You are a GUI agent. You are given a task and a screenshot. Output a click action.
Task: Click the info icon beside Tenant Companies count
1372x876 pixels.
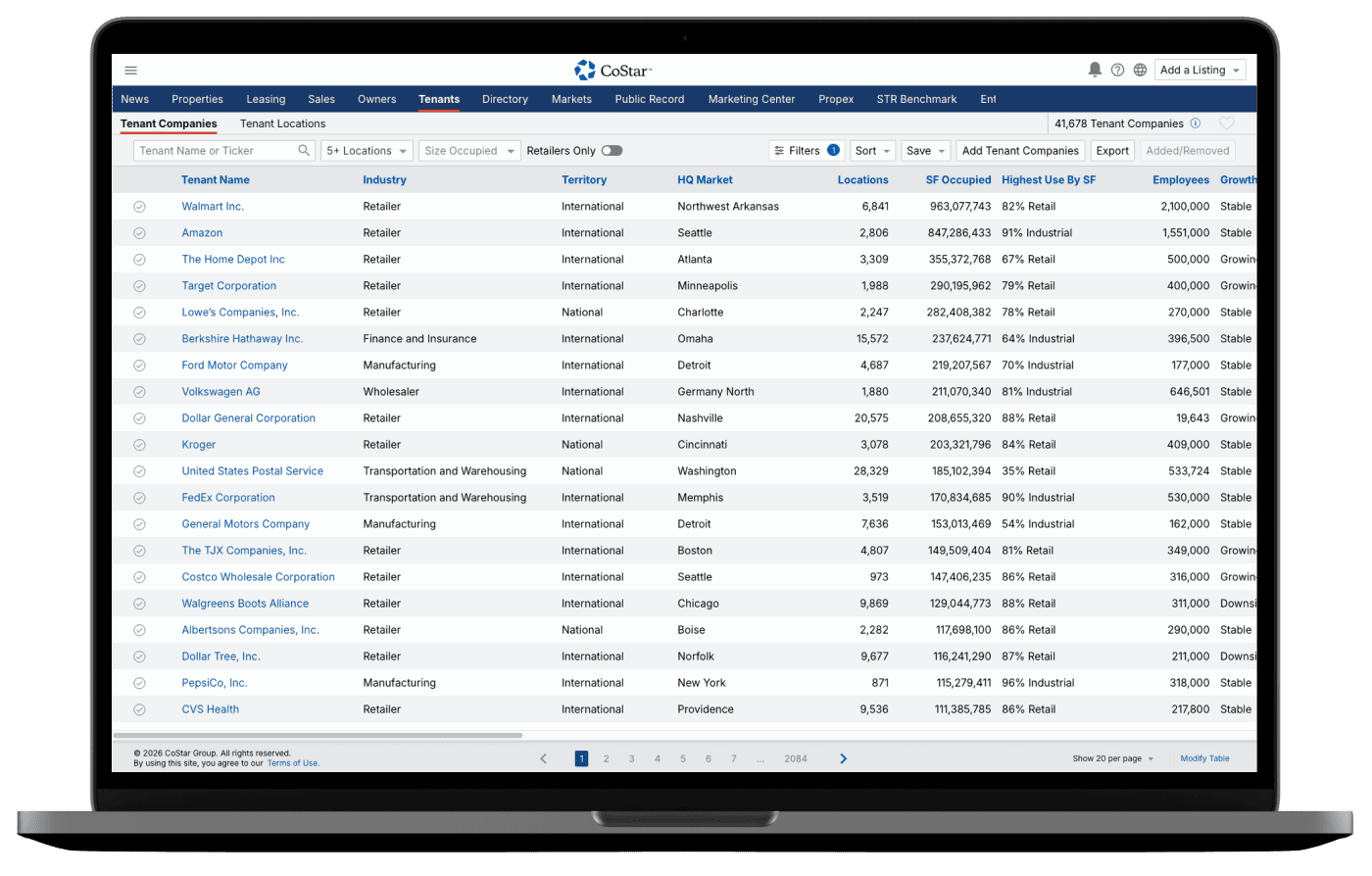pyautogui.click(x=1195, y=123)
